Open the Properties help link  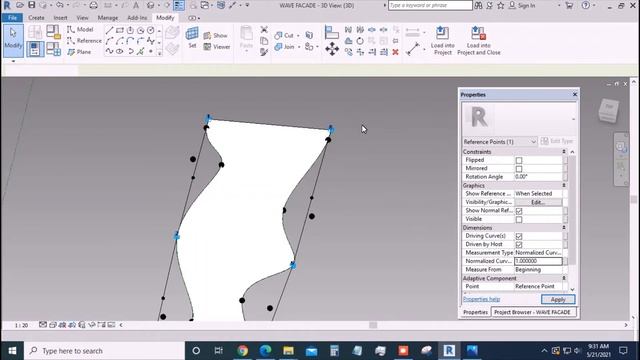[481, 299]
